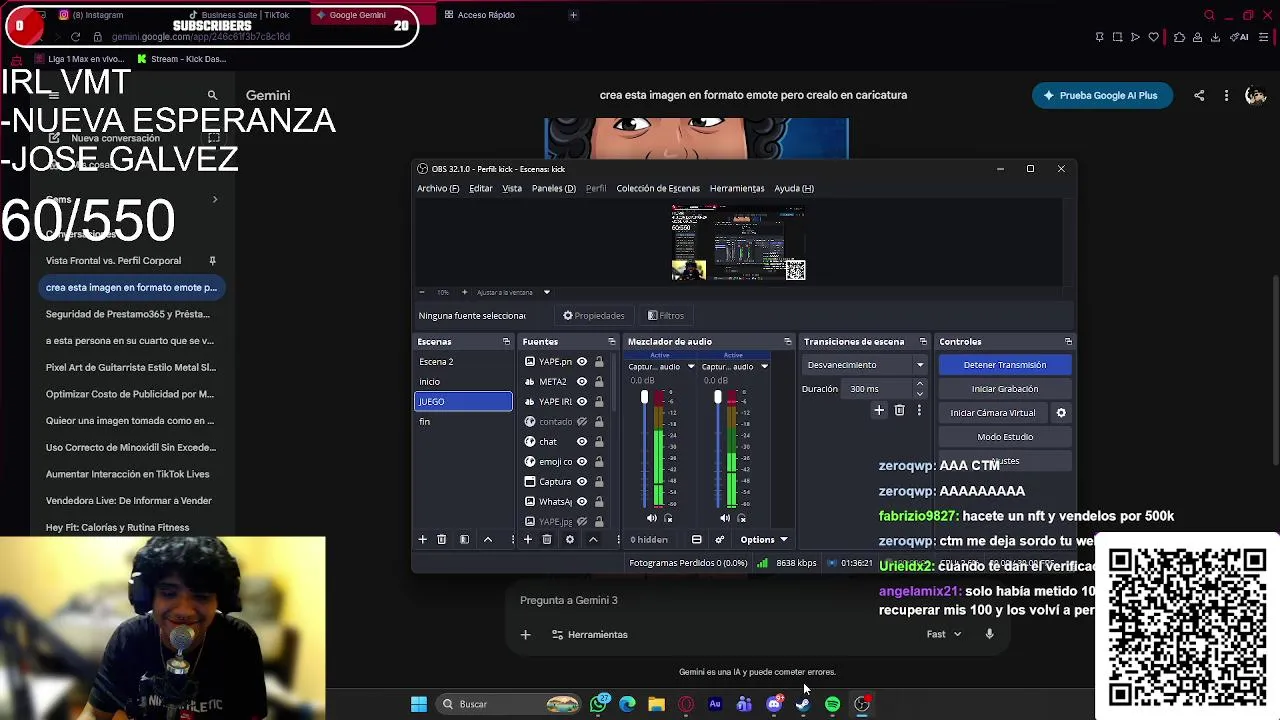The width and height of the screenshot is (1280, 720).
Task: Open the Editar menu in OBS
Action: 481,188
